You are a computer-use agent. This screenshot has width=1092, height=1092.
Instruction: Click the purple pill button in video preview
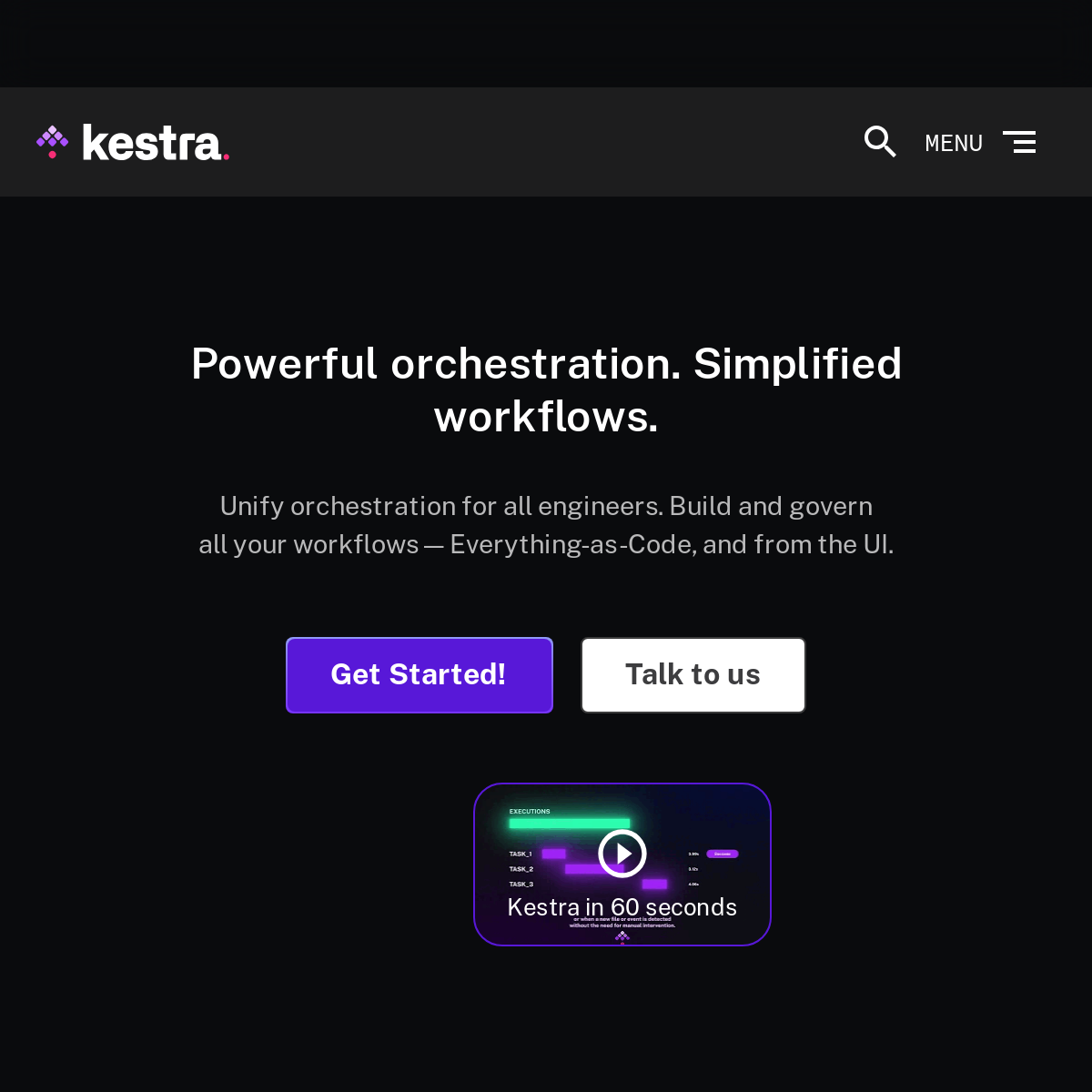click(x=723, y=854)
